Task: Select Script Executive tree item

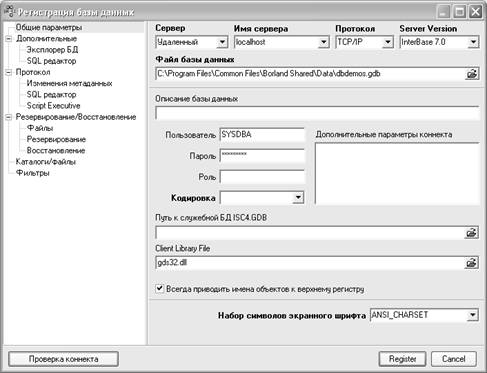Action: pos(53,106)
